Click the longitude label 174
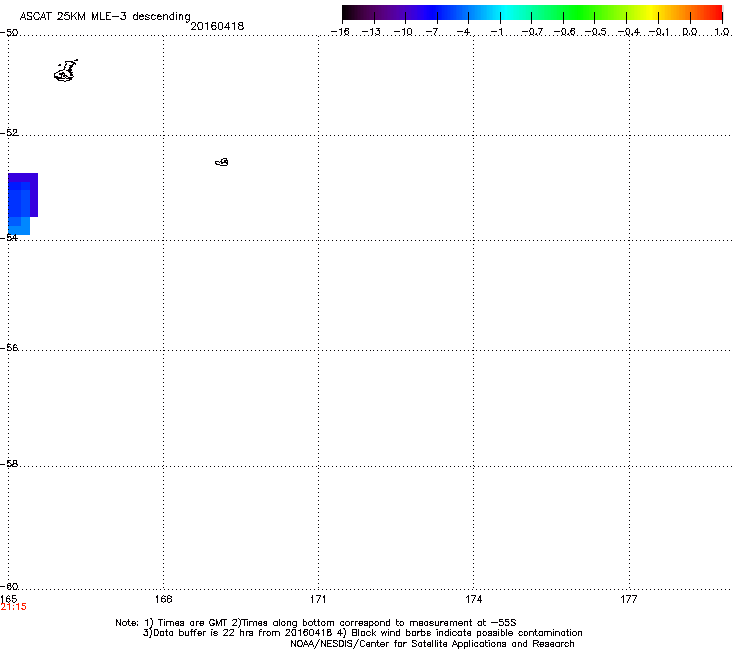The width and height of the screenshot is (740, 650). point(473,599)
